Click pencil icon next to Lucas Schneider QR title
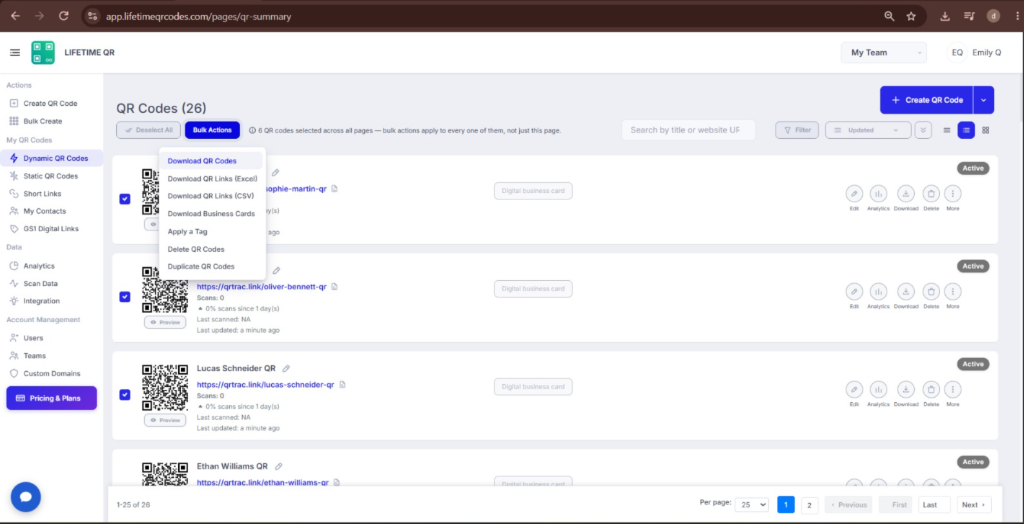Image resolution: width=1024 pixels, height=524 pixels. (286, 368)
